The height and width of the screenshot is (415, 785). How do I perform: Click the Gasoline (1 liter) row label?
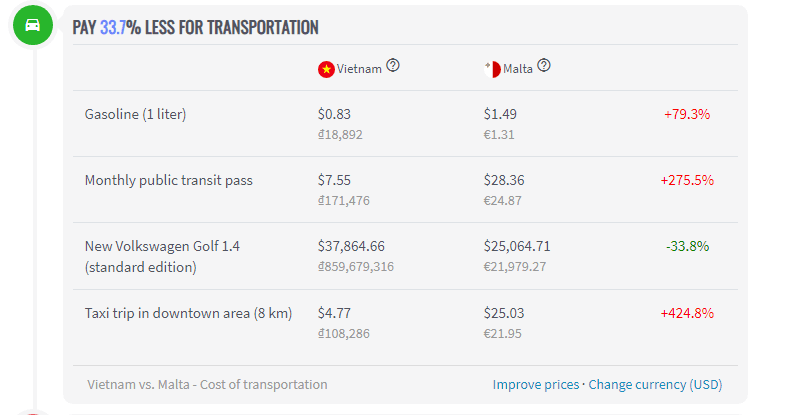click(x=136, y=114)
